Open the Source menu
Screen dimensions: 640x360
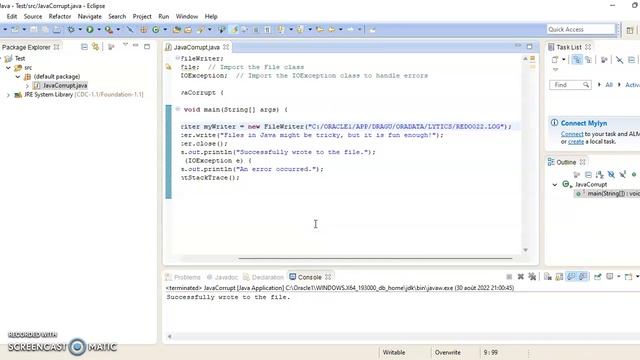pos(33,16)
